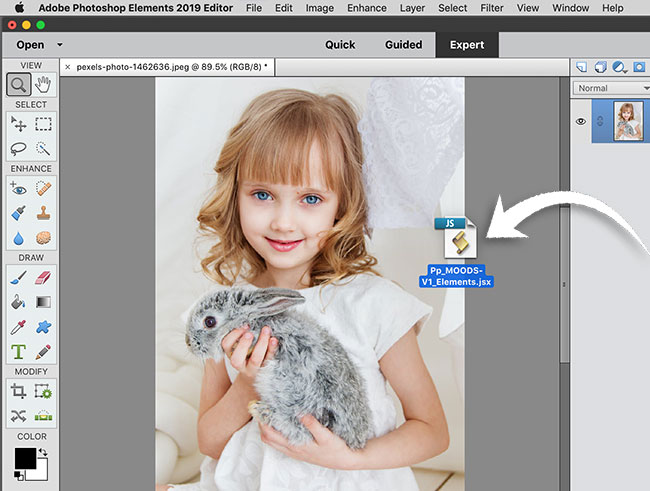Select the Gradient tool

click(x=43, y=302)
